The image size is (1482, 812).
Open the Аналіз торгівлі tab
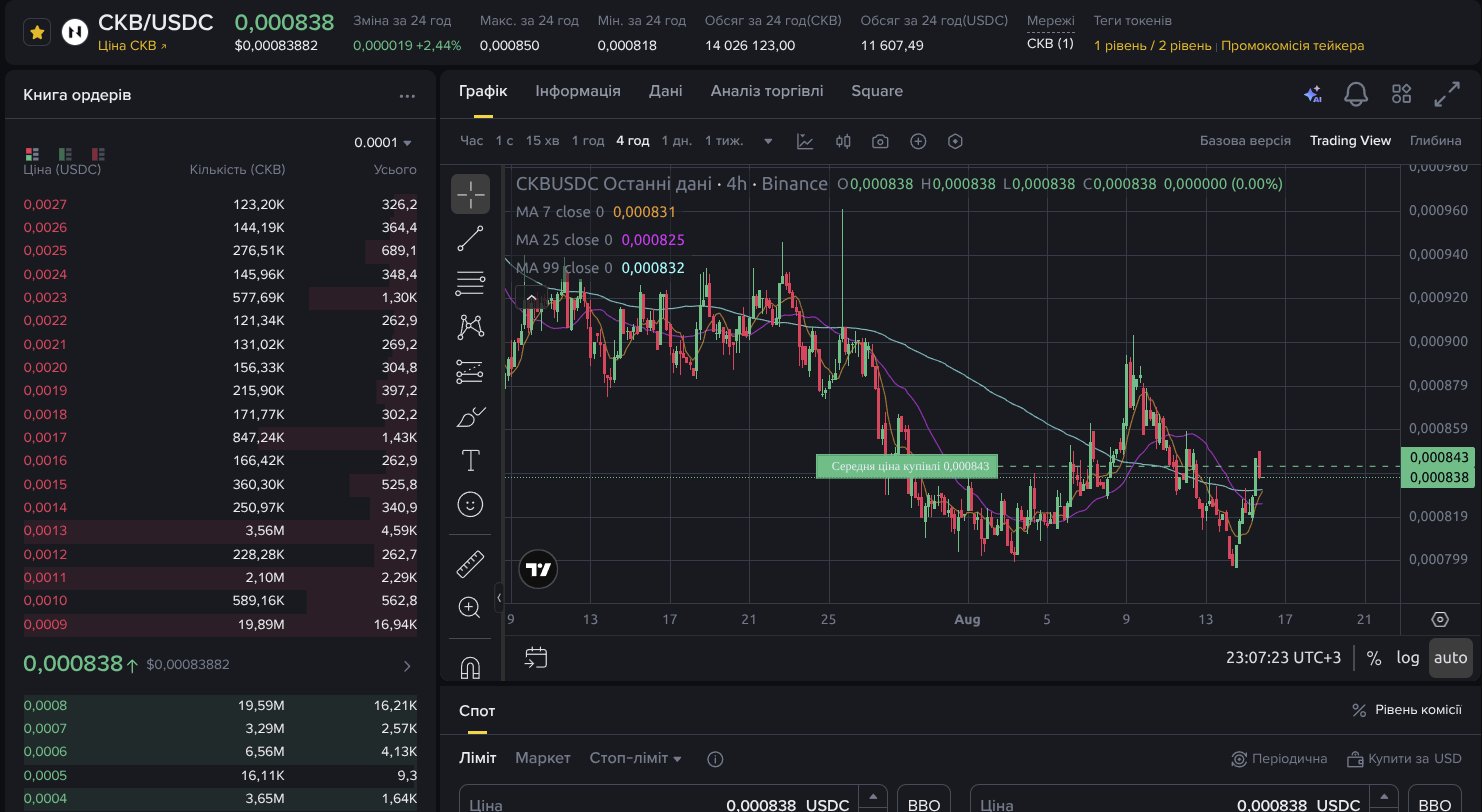767,91
